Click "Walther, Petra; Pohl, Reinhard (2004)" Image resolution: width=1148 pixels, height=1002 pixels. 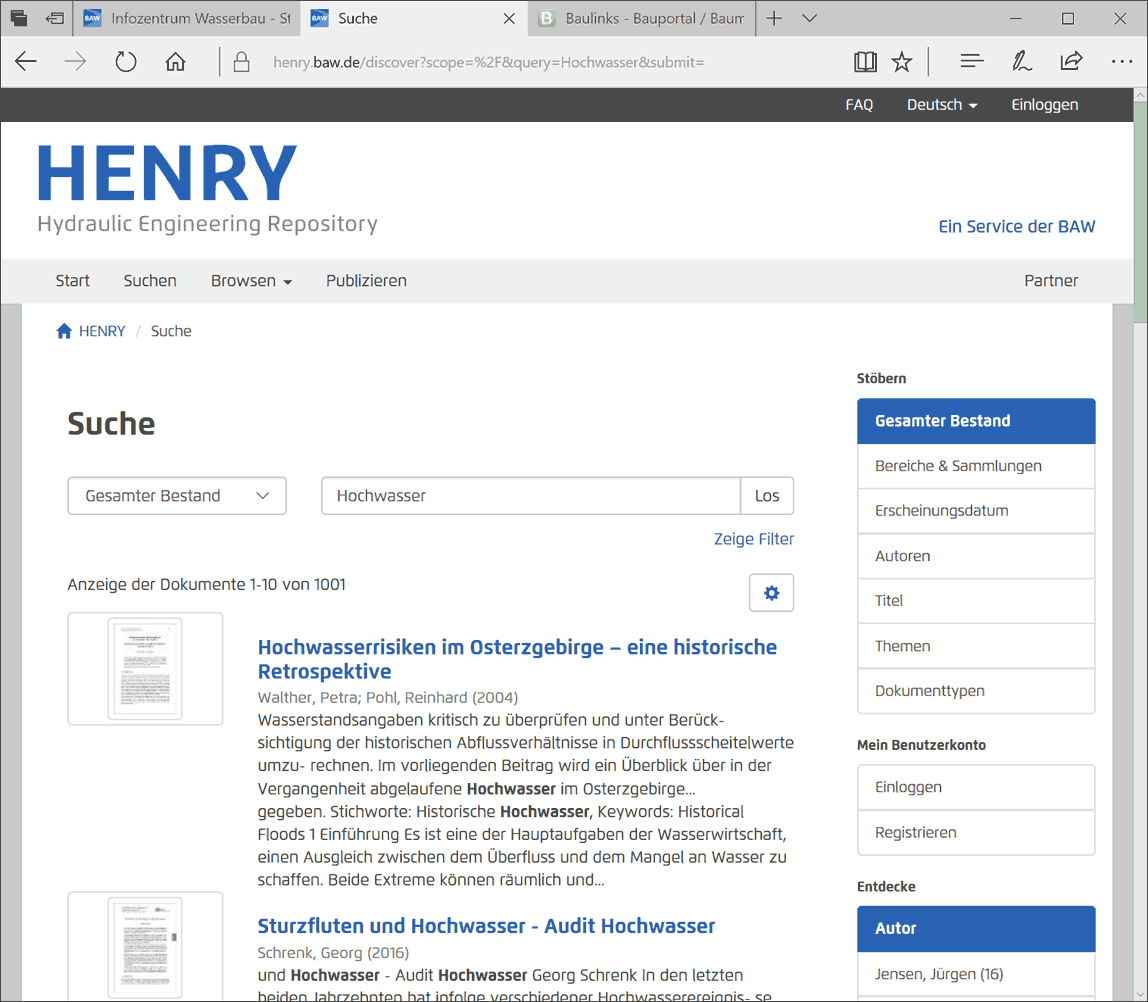tap(387, 698)
